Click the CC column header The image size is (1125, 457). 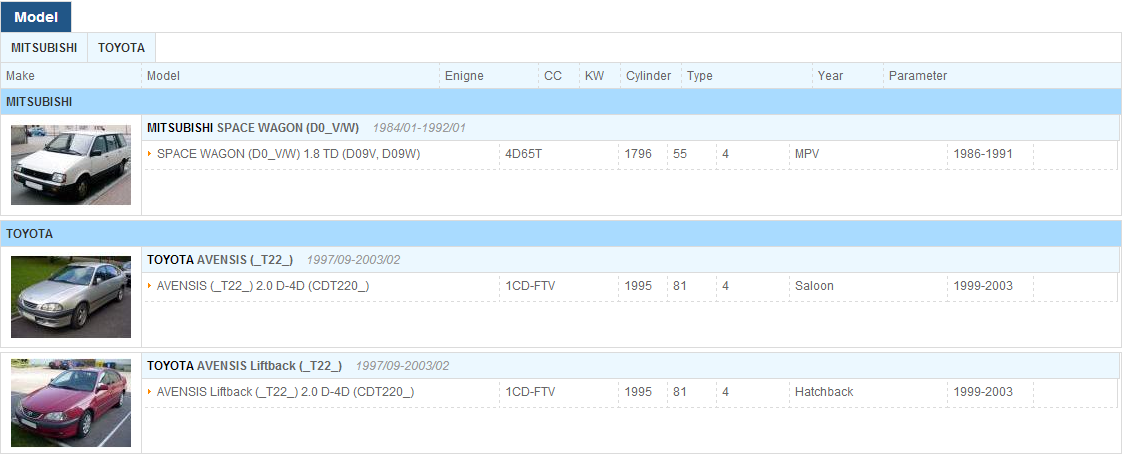[553, 76]
